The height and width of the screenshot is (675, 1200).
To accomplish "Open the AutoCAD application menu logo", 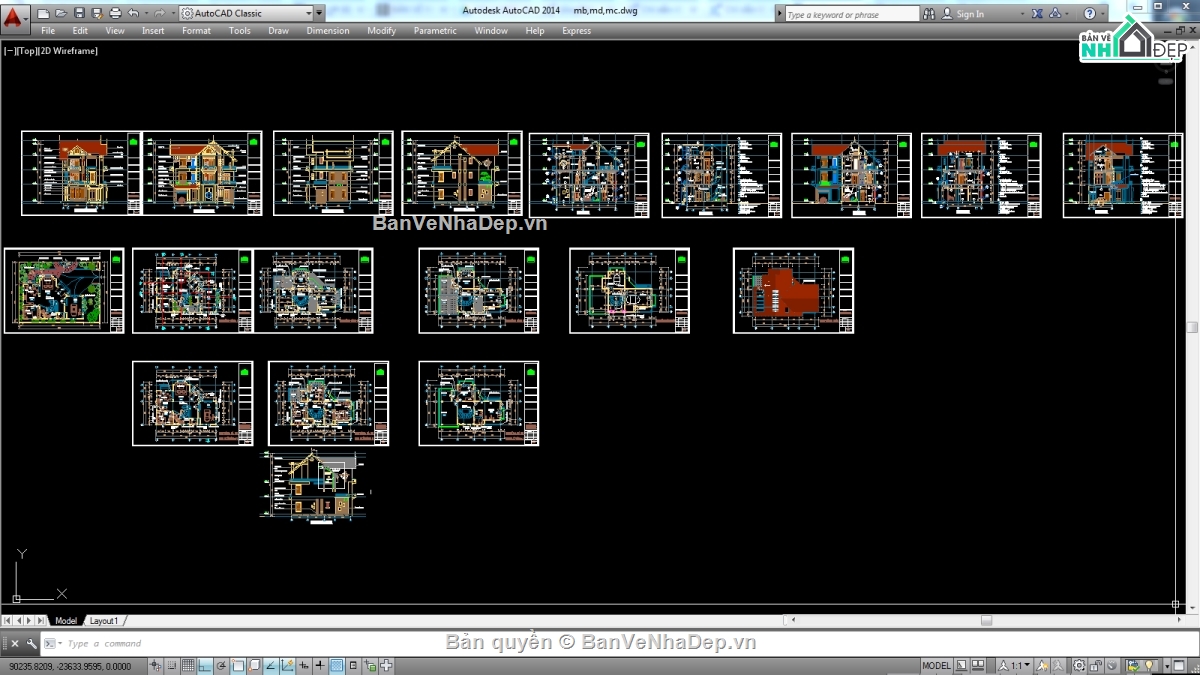I will point(13,17).
